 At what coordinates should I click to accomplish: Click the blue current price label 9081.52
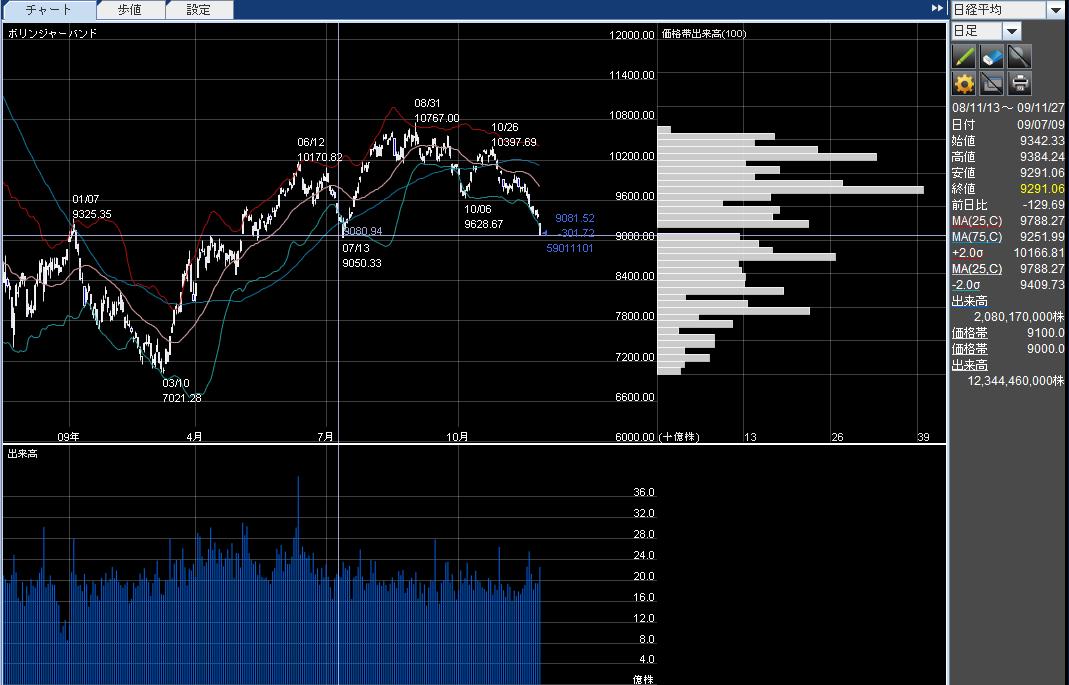point(575,218)
